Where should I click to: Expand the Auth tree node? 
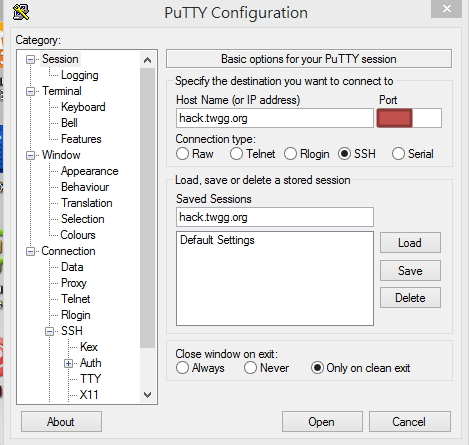[x=68, y=364]
